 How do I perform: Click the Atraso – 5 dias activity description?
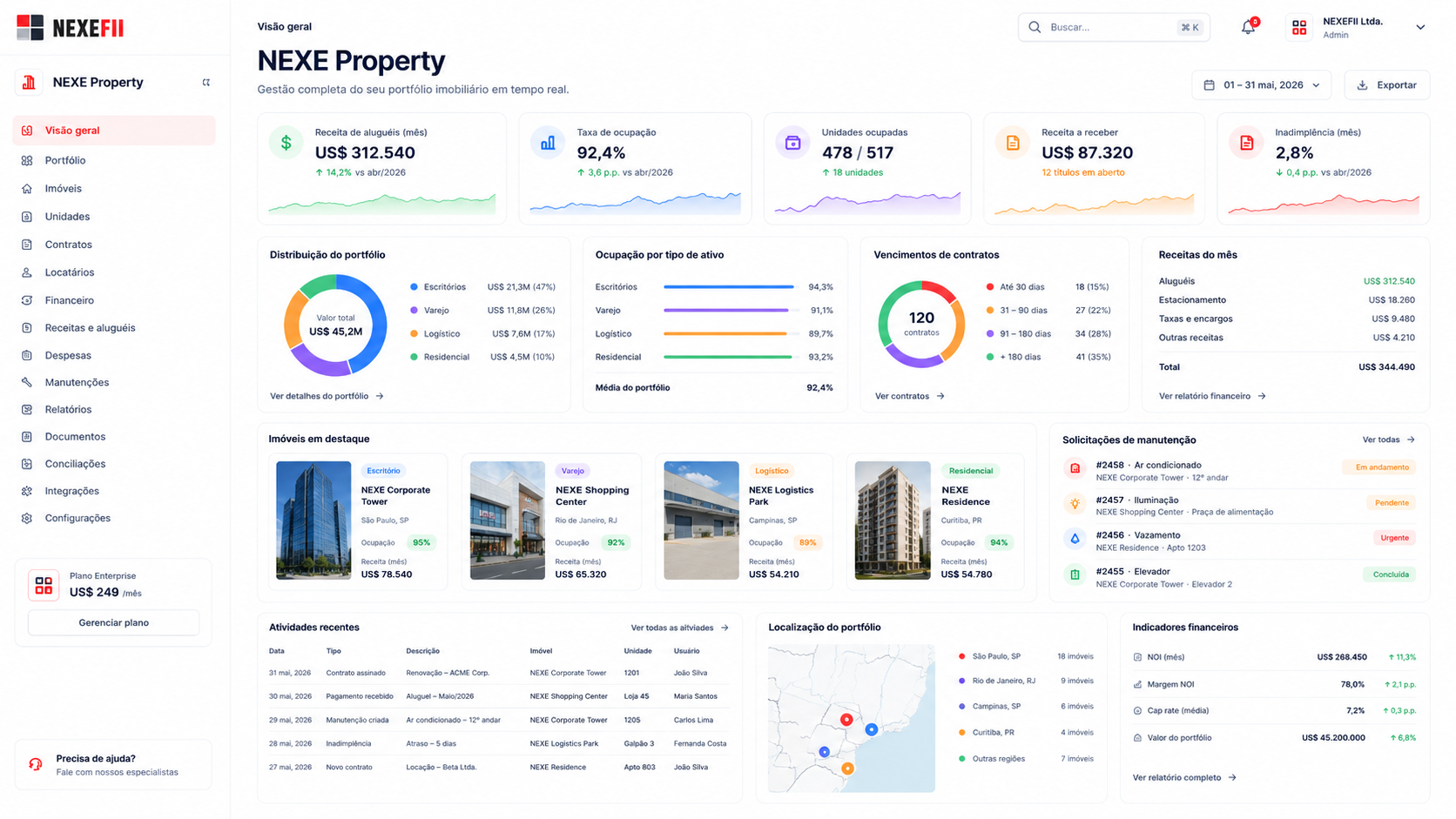[x=431, y=744]
